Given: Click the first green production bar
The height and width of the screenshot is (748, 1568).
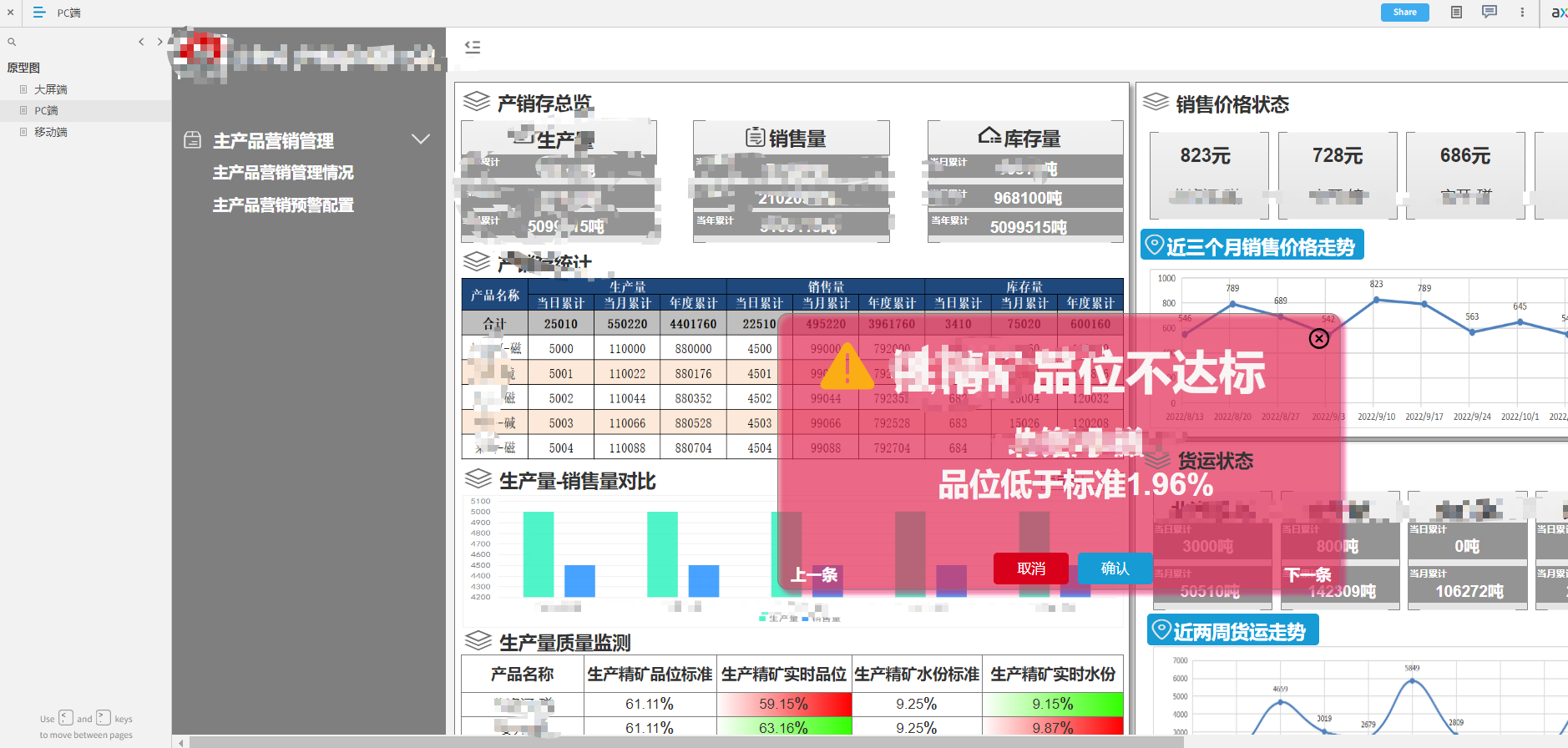Looking at the screenshot, I should click(x=539, y=554).
